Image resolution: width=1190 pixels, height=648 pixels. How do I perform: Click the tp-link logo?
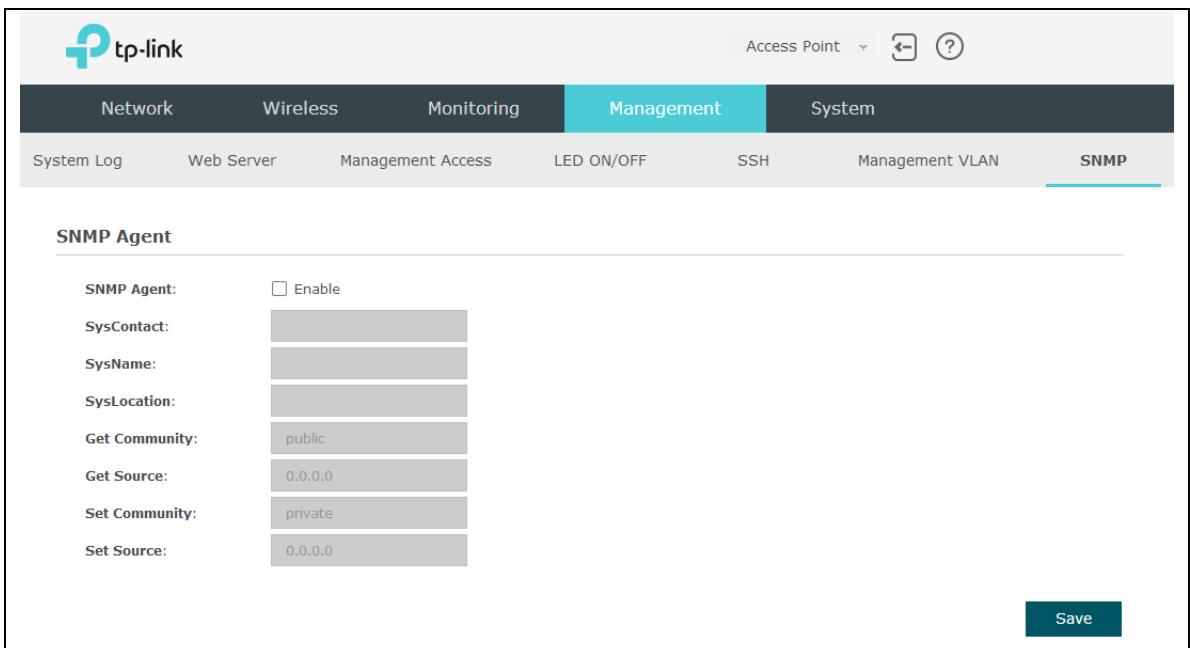[124, 47]
